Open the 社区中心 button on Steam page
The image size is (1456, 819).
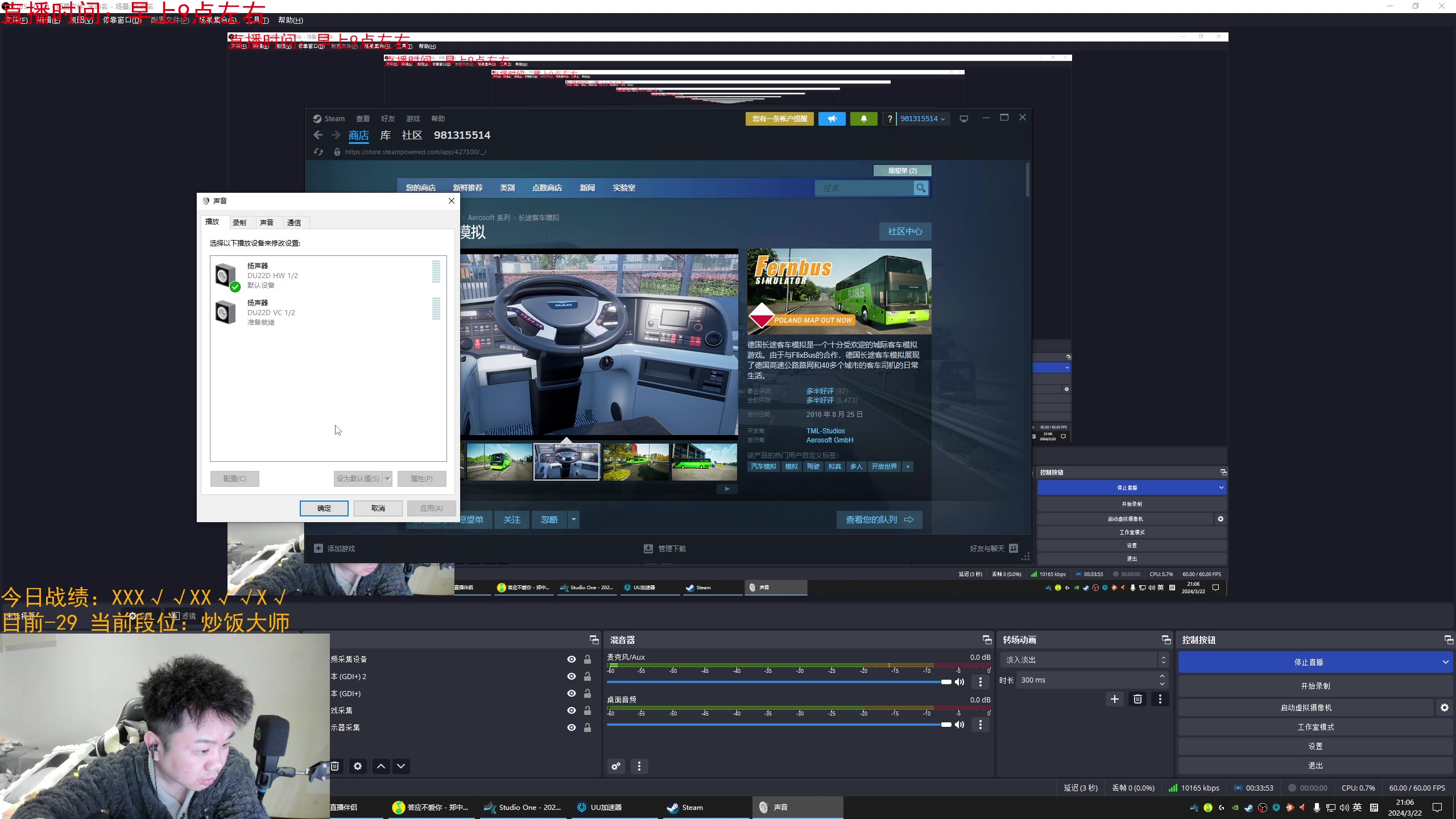click(x=905, y=231)
